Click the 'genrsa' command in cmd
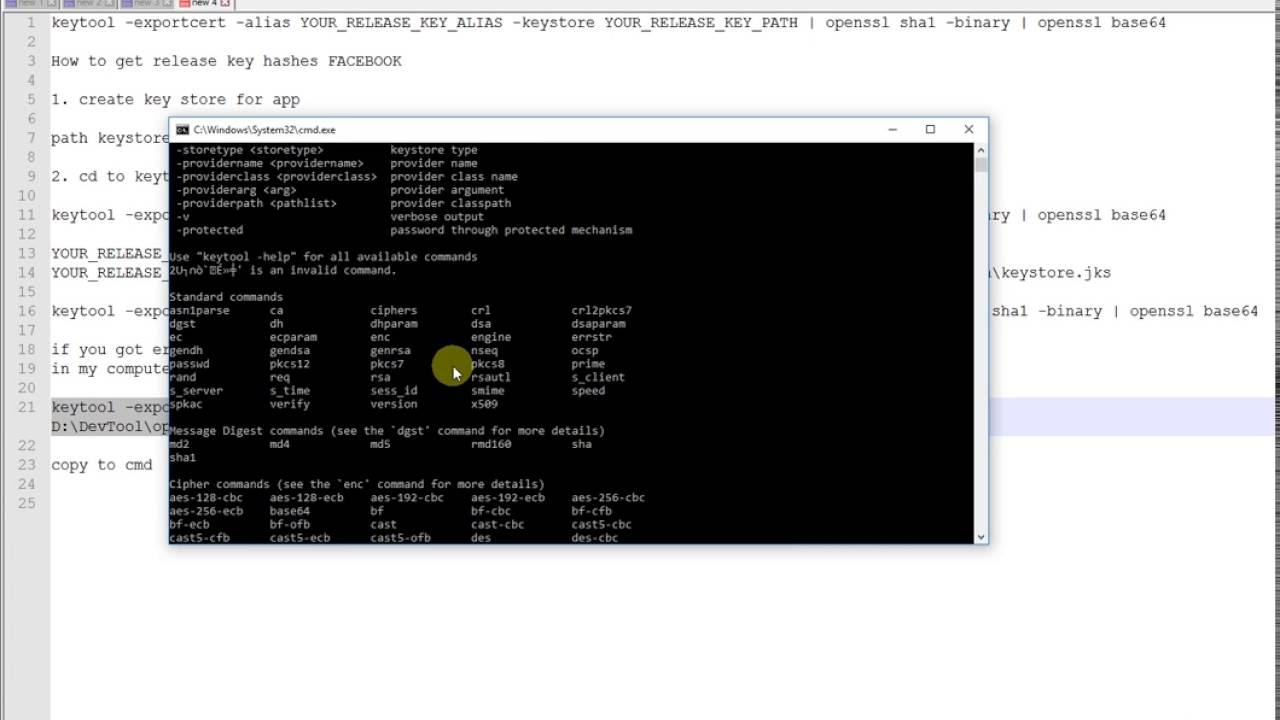The image size is (1280, 720). (x=390, y=350)
